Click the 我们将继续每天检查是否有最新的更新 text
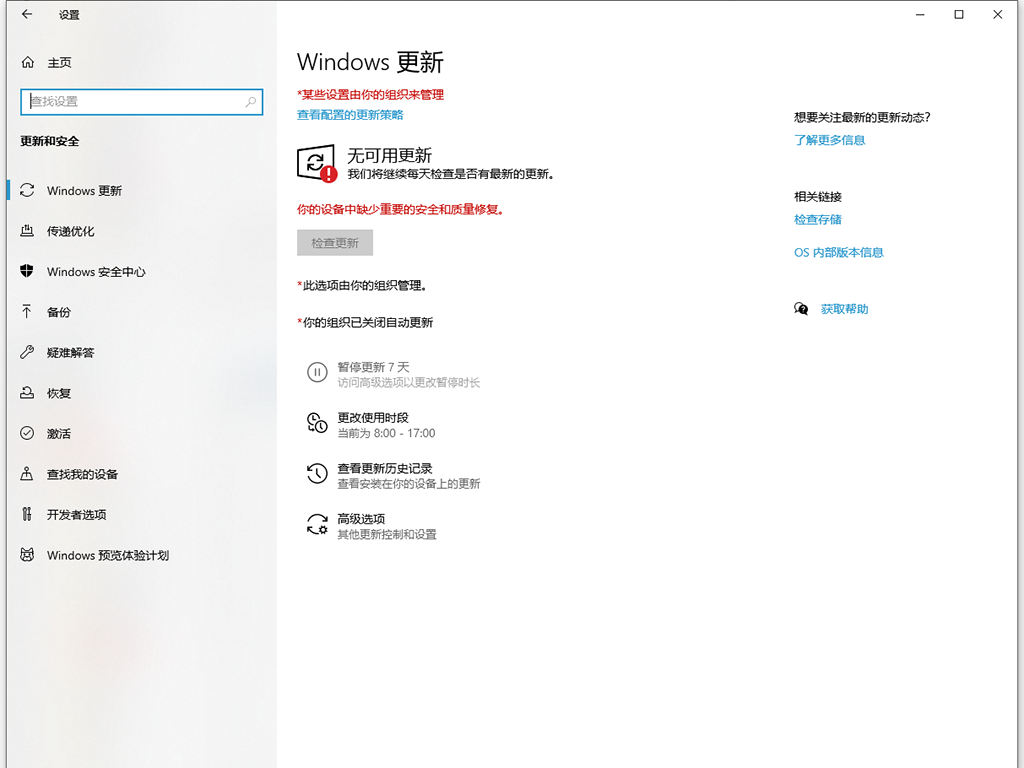The height and width of the screenshot is (768, 1024). (451, 174)
